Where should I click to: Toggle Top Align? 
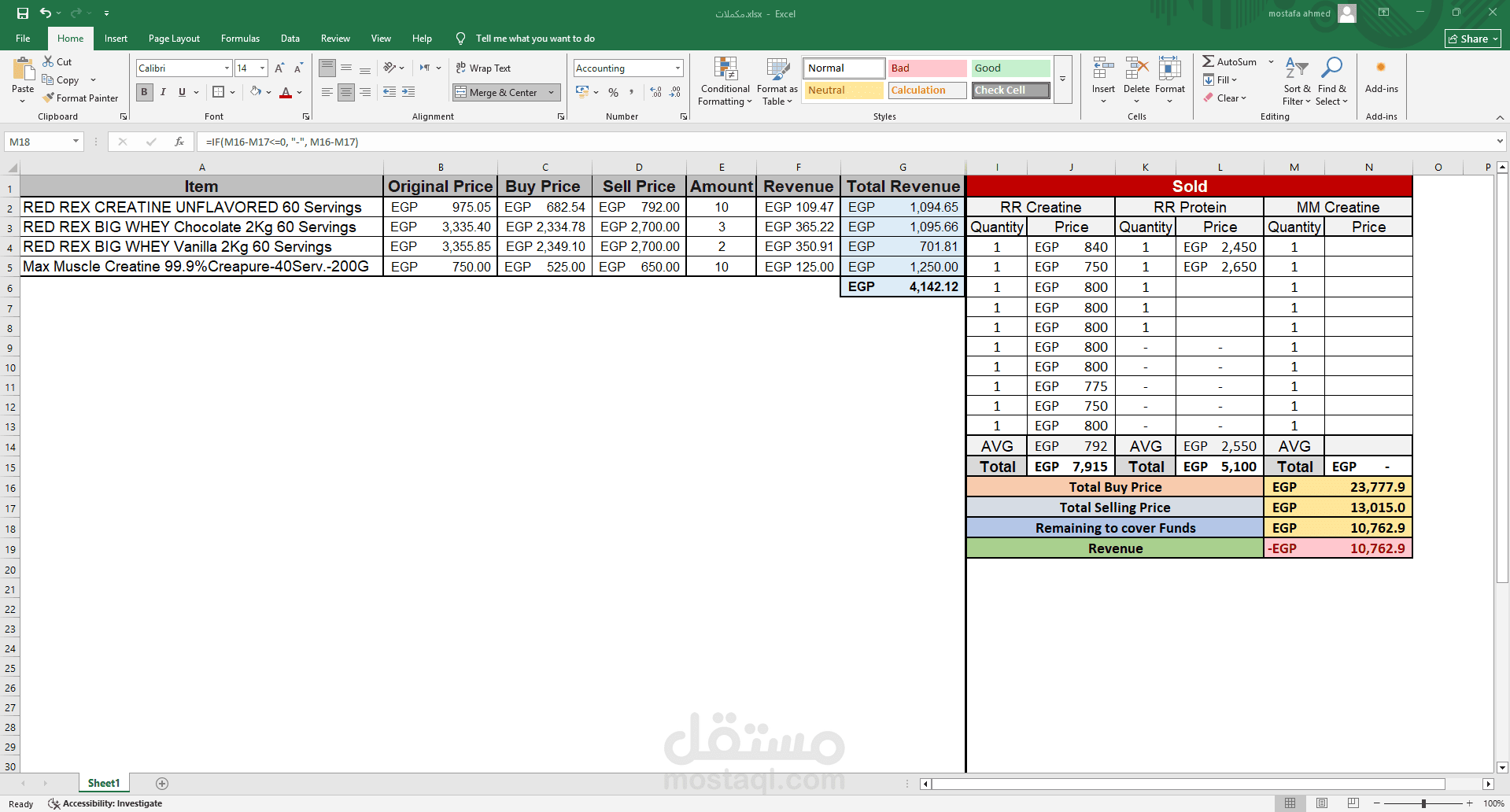pyautogui.click(x=327, y=68)
